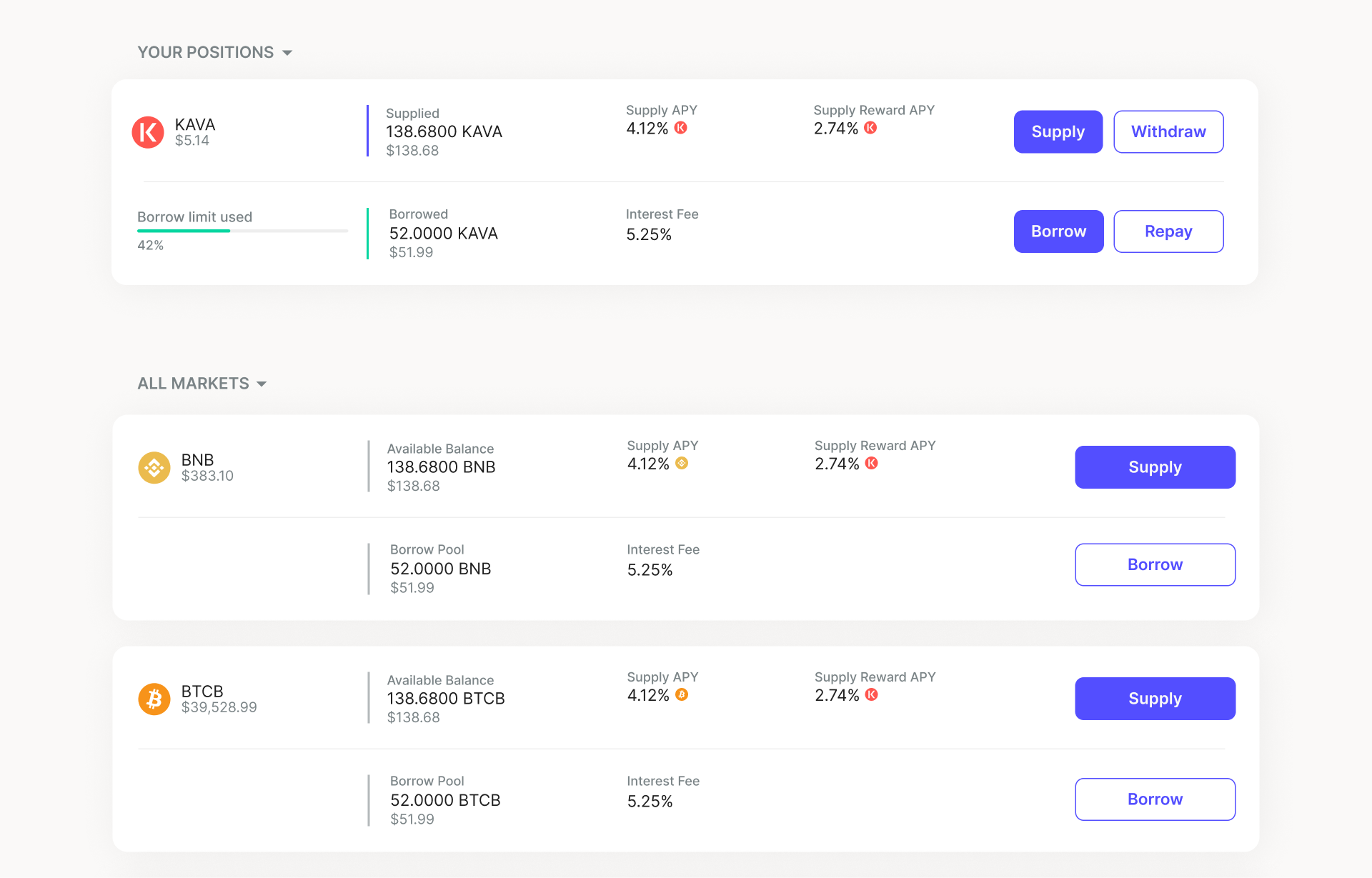Click Kava icon beside BTCB Supply Reward APY
The image size is (1372, 878).
872,694
